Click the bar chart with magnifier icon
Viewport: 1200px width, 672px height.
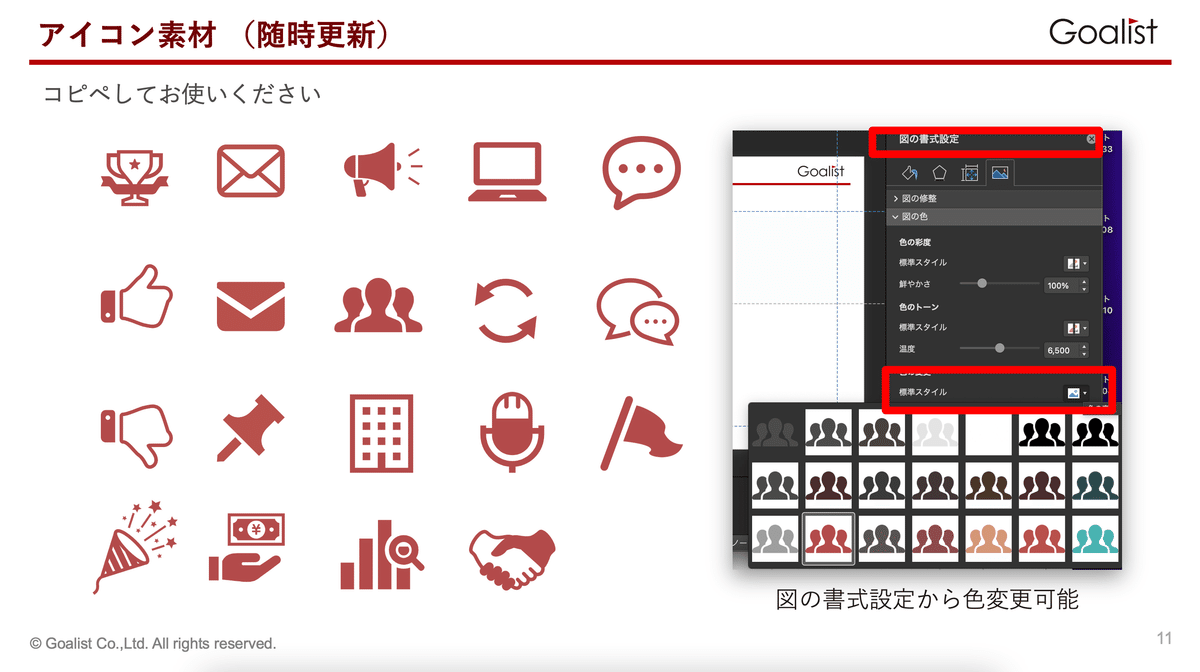coord(381,554)
